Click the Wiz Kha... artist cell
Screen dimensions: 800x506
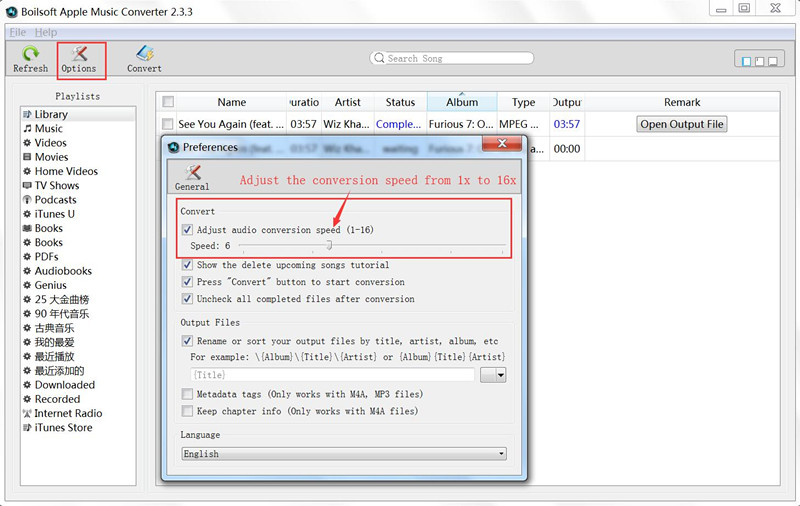point(346,124)
